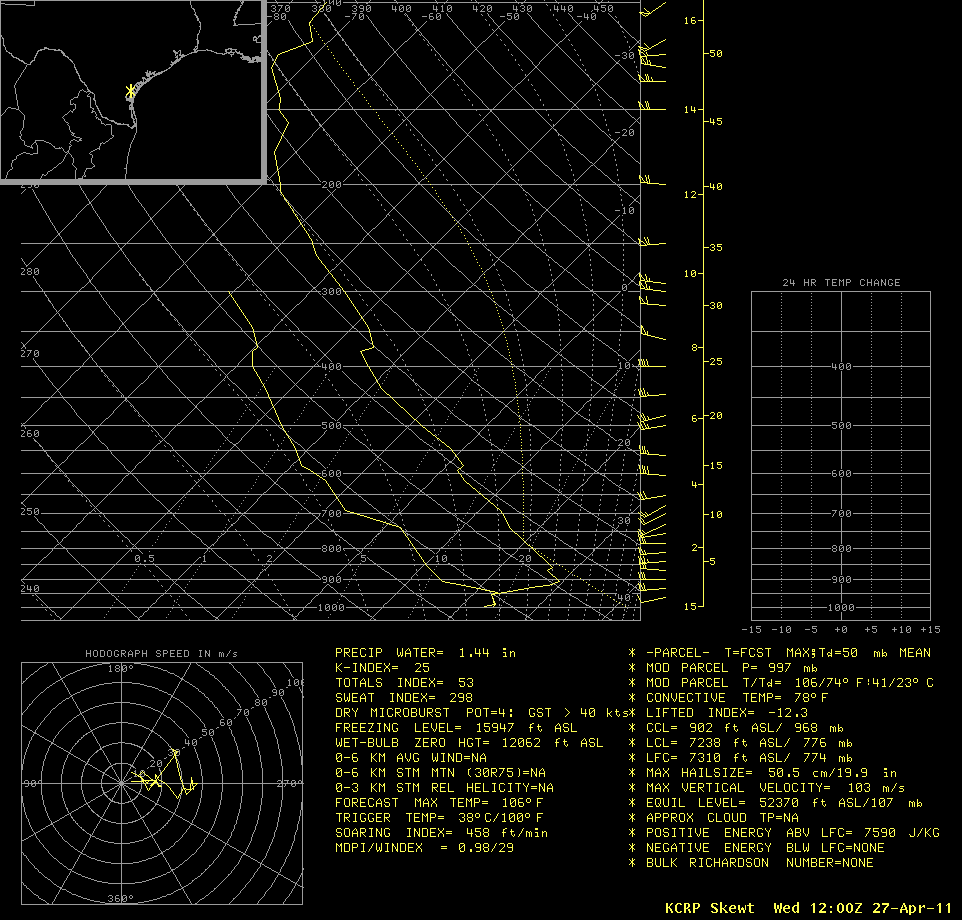Click "FREEZING LEVEL= 15947 ft ASL" line
The width and height of the screenshot is (962, 920).
coord(456,728)
